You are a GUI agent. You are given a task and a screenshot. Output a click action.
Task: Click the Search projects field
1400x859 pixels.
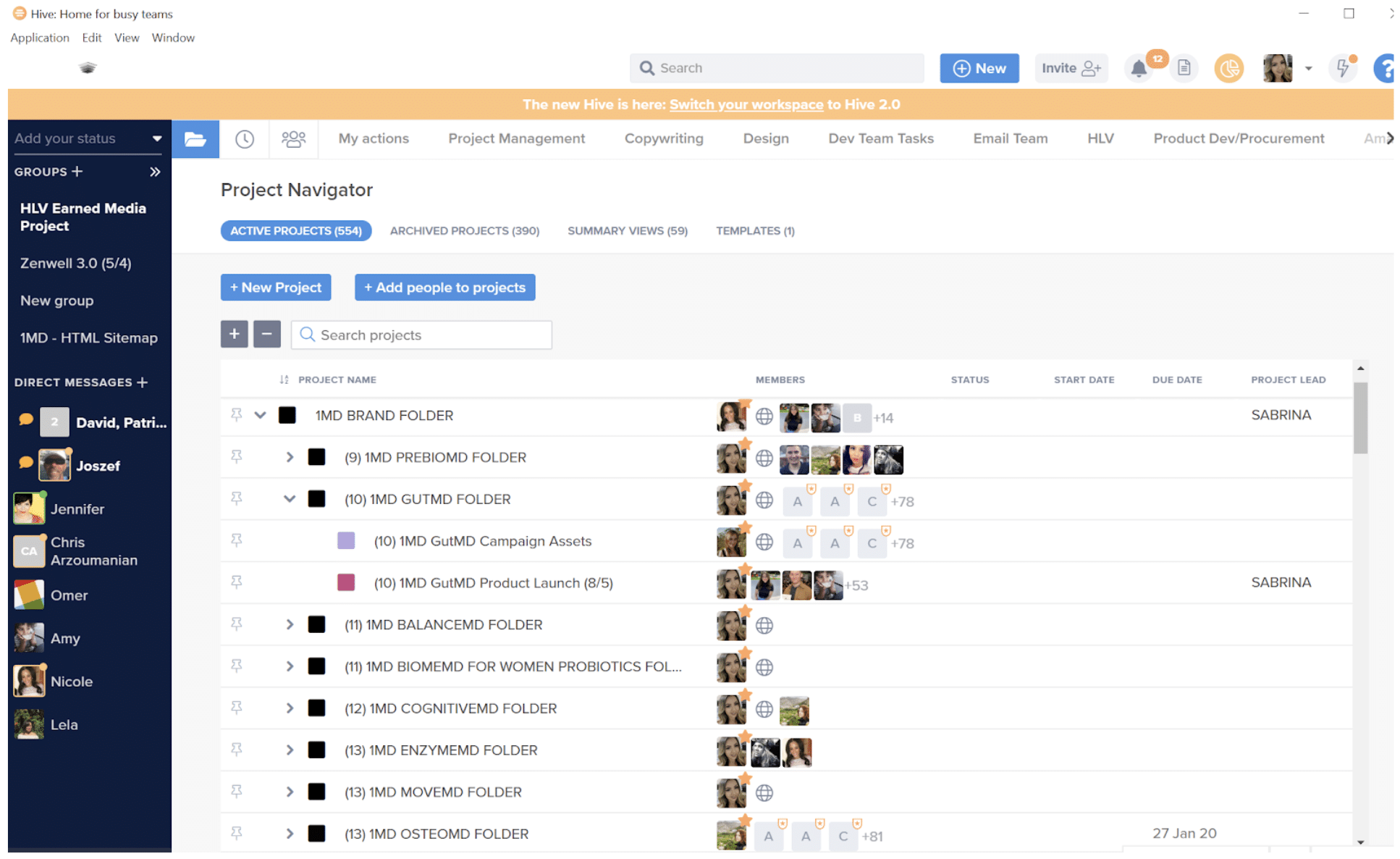tap(421, 335)
